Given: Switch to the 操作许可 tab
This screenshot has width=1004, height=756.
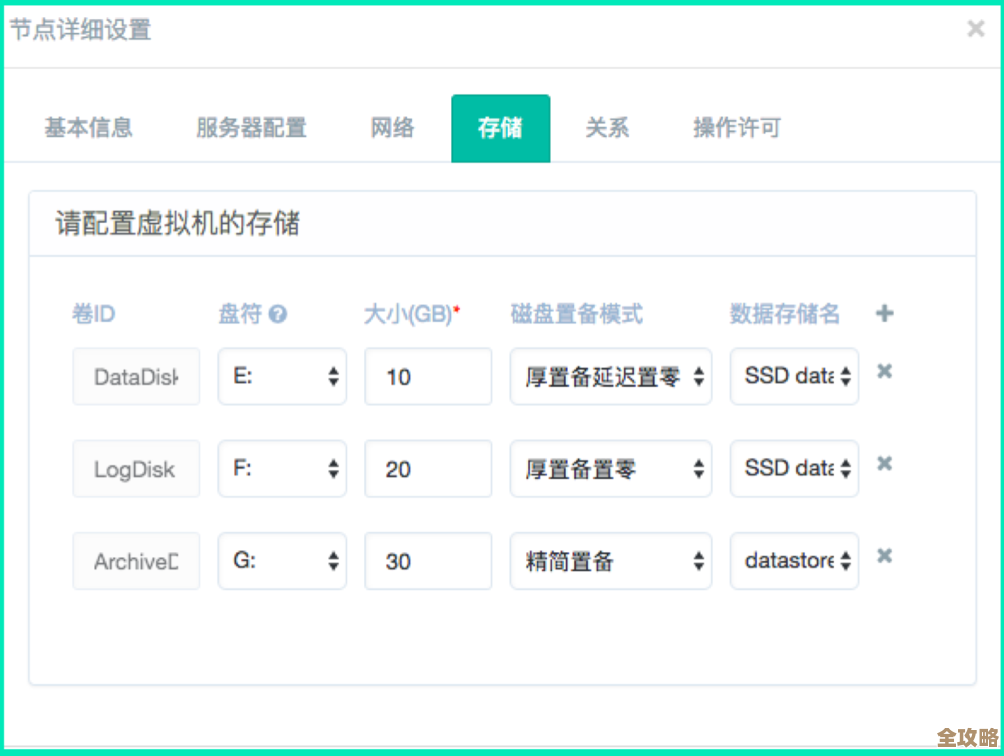Looking at the screenshot, I should pos(735,128).
